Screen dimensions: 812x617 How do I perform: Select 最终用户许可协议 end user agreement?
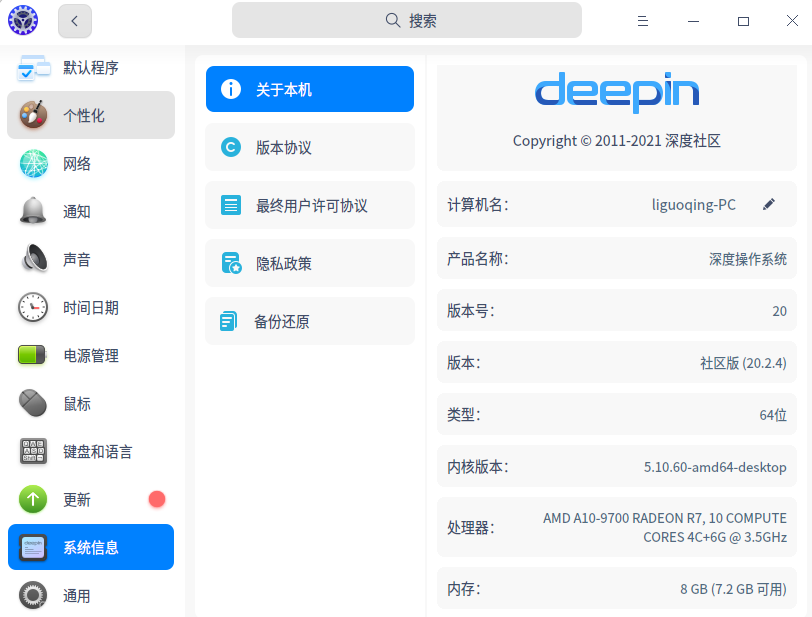[309, 205]
